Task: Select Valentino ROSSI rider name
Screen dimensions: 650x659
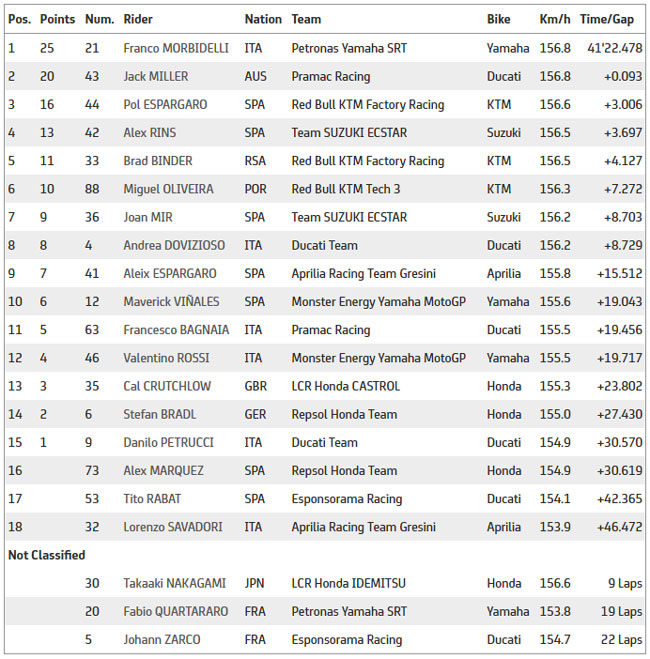Action: pyautogui.click(x=166, y=358)
